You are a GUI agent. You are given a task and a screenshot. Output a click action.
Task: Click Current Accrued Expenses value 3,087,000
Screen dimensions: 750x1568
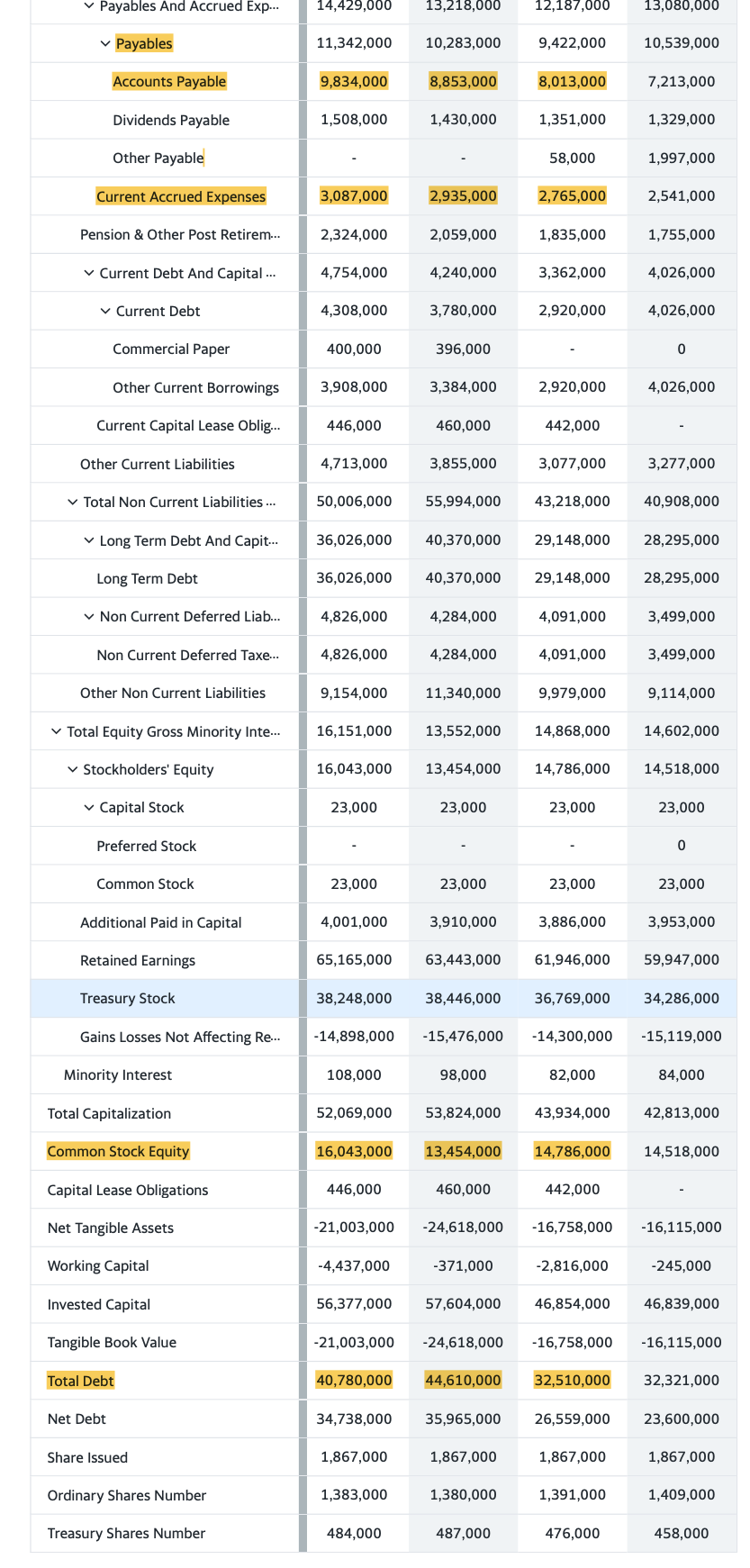point(354,195)
